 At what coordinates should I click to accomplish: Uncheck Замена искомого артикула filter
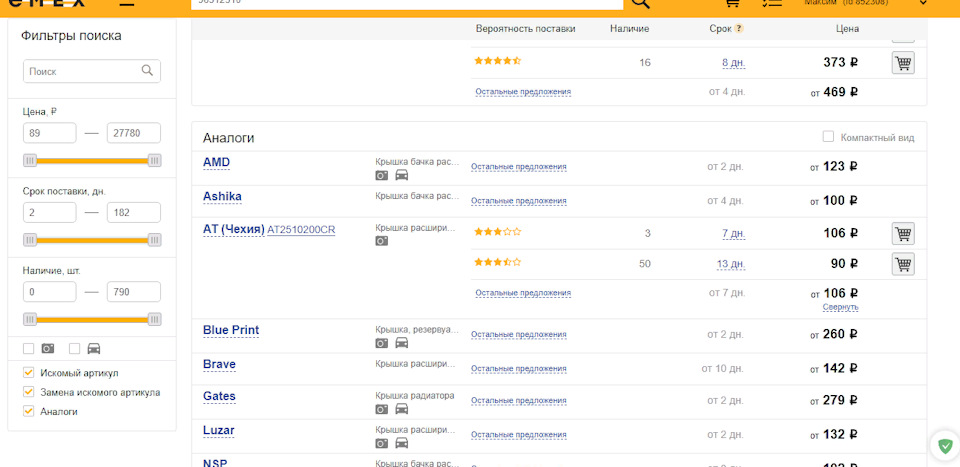(x=28, y=392)
